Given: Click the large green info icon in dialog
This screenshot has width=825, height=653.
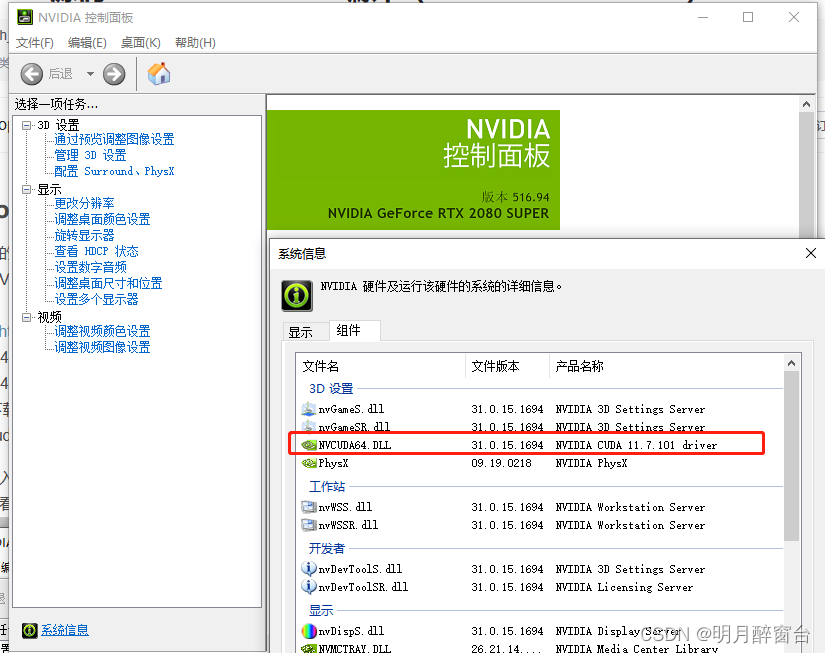Looking at the screenshot, I should pyautogui.click(x=297, y=296).
